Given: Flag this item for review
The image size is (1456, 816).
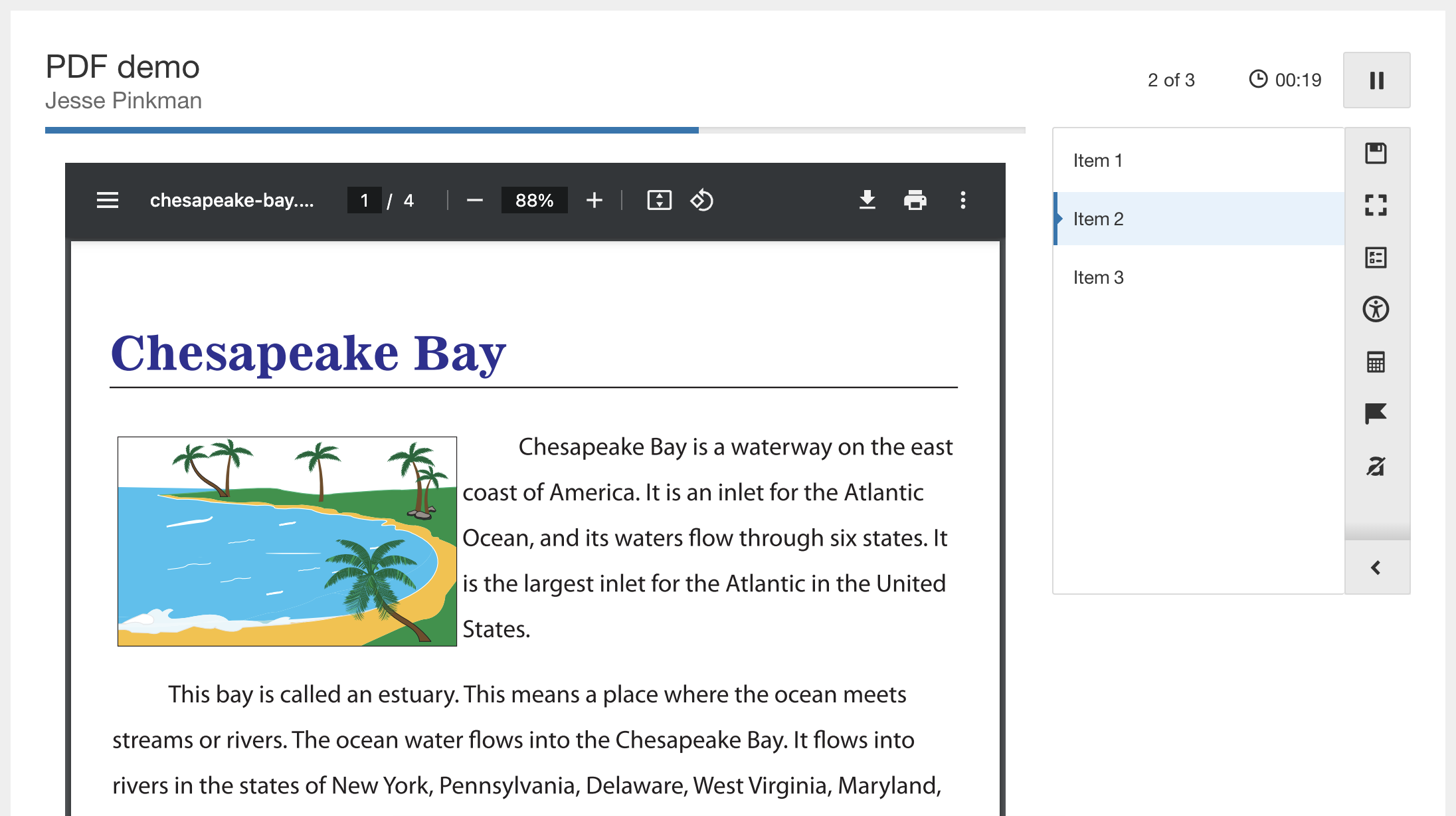Looking at the screenshot, I should tap(1376, 413).
